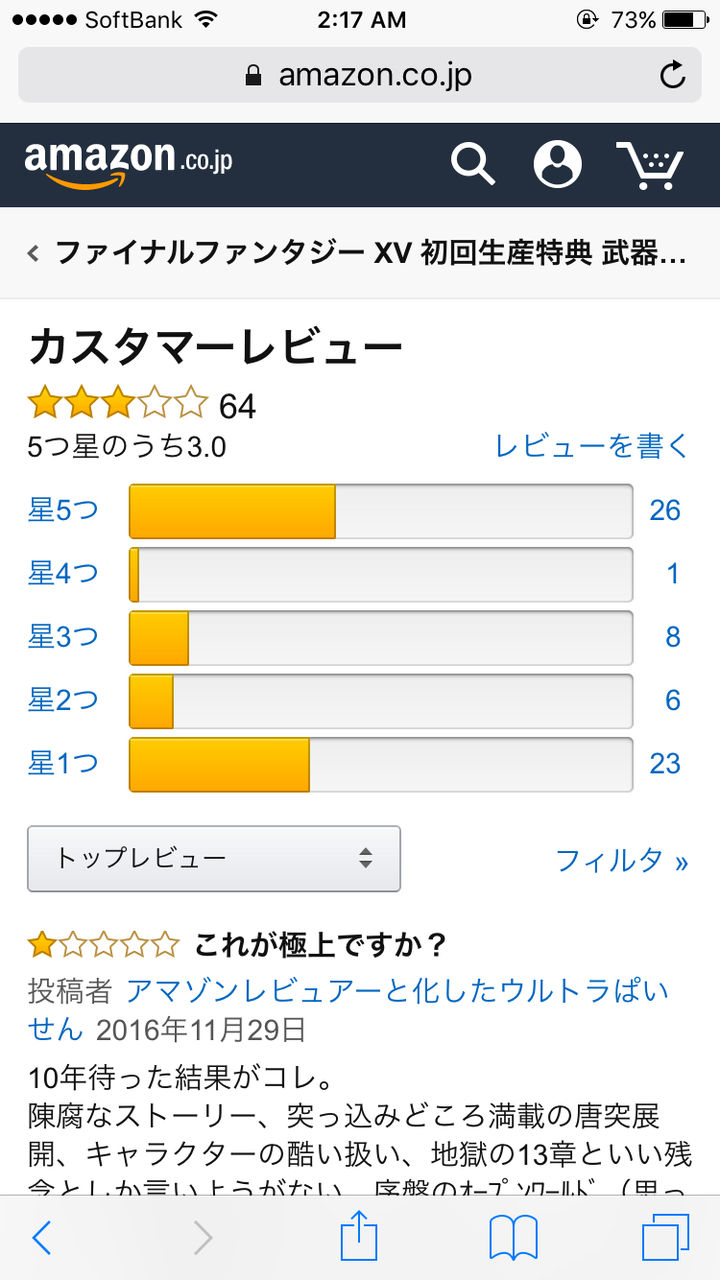
Task: Click the 星2つ review count 6
Action: pos(673,700)
